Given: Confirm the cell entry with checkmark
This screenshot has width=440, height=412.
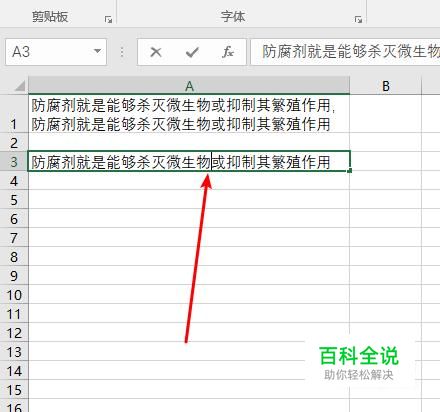Looking at the screenshot, I should [192, 52].
